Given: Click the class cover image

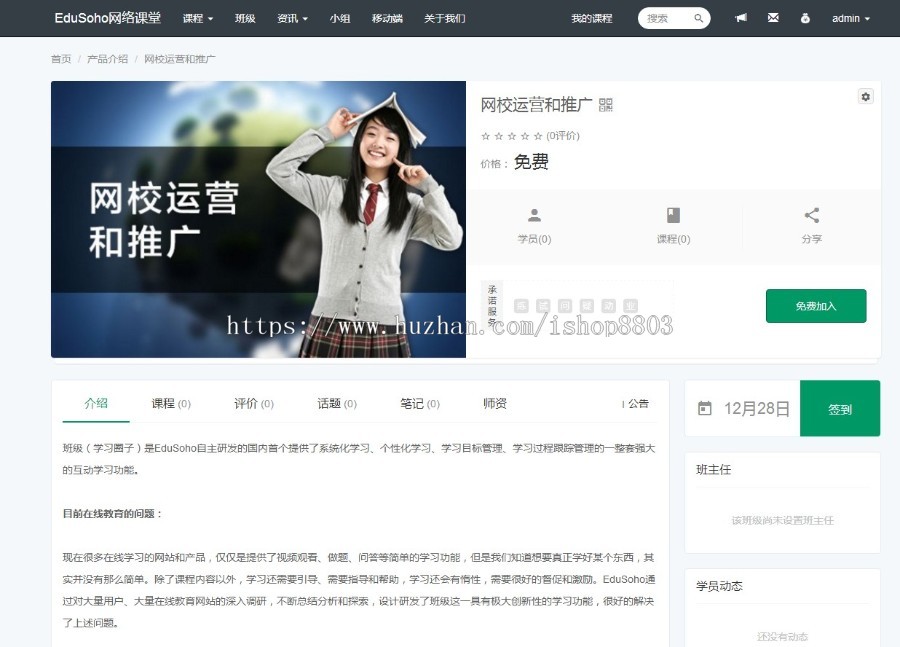Looking at the screenshot, I should (x=258, y=219).
